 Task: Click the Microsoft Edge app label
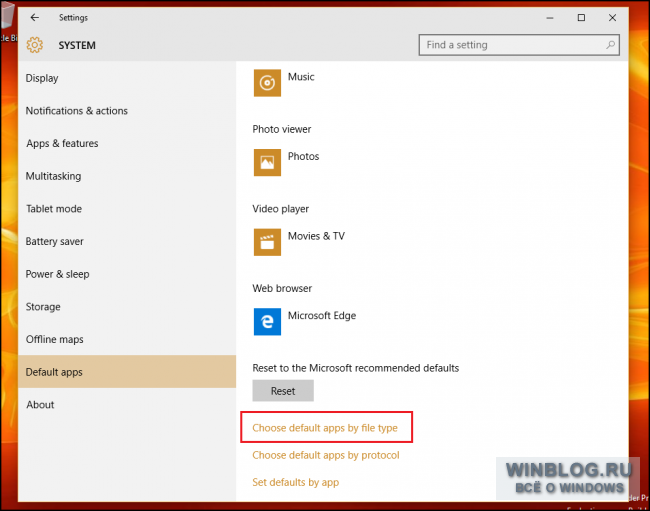pos(322,315)
